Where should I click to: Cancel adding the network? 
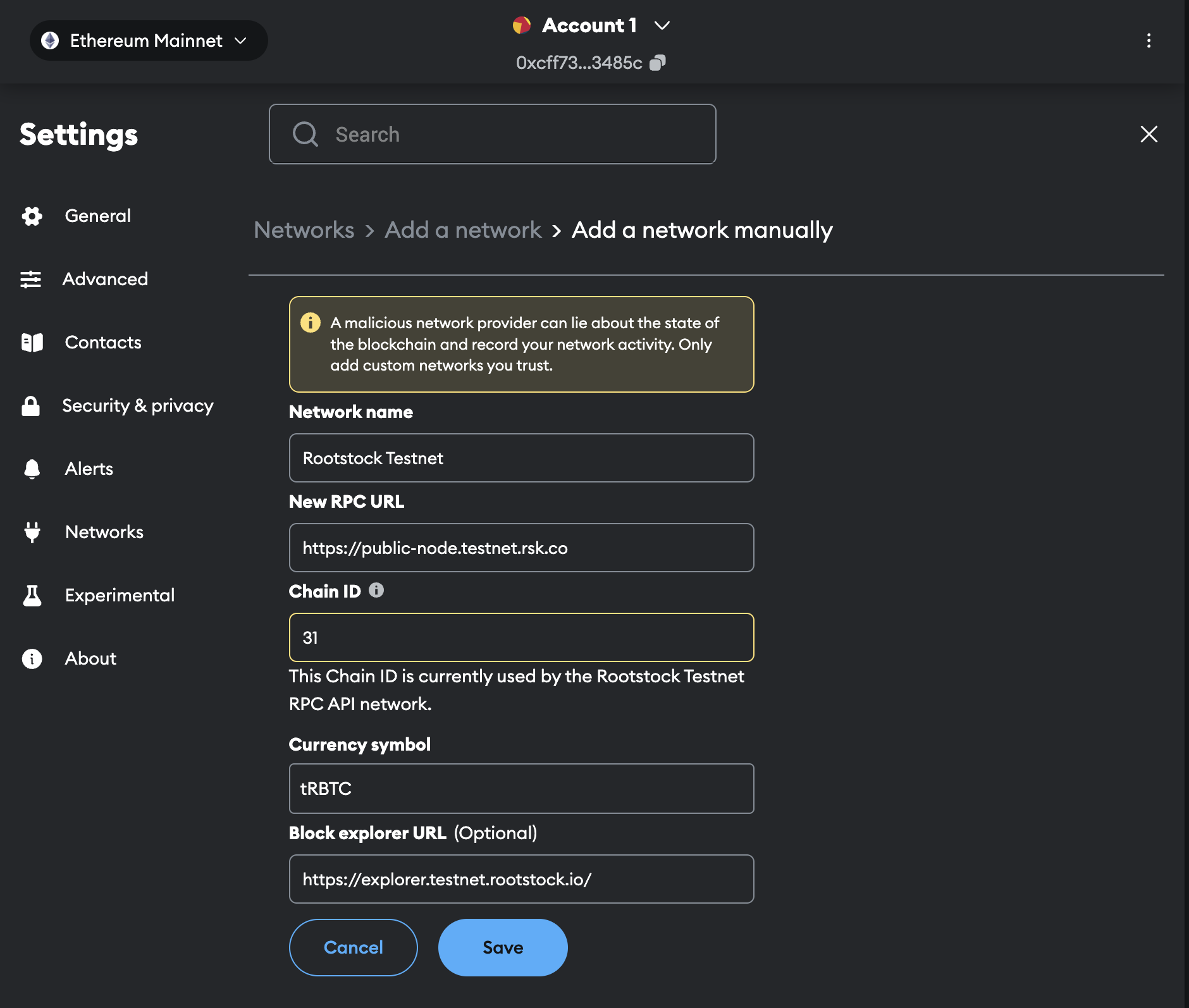click(x=354, y=947)
